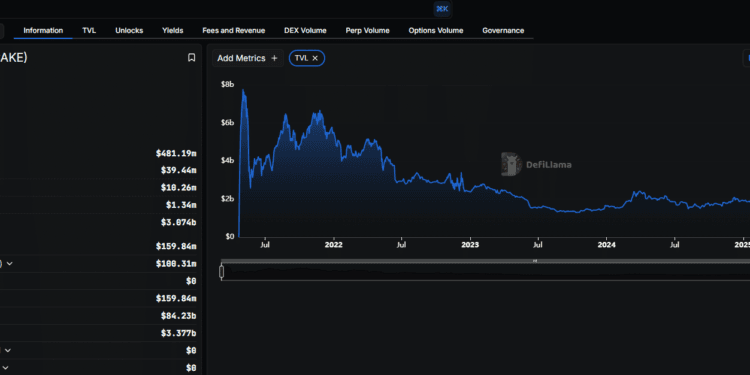The width and height of the screenshot is (750, 375).
Task: Select the Options Volume tab
Action: tap(436, 31)
